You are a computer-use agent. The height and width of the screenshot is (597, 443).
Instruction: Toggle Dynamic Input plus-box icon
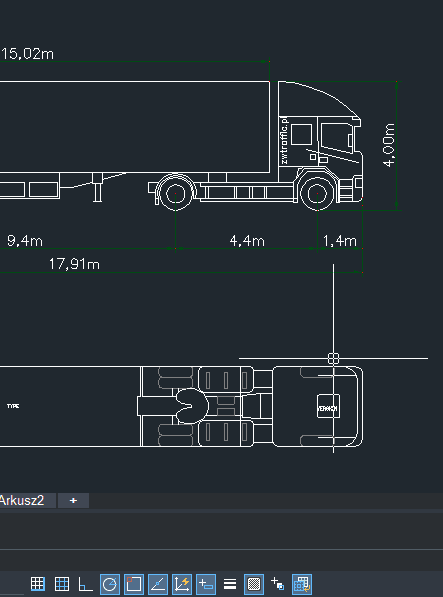click(206, 584)
